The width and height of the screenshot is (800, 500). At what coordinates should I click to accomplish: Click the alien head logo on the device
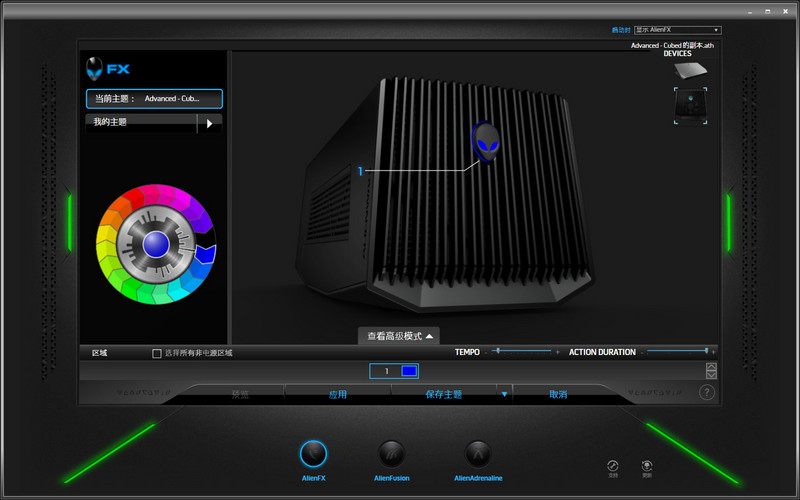[x=487, y=142]
